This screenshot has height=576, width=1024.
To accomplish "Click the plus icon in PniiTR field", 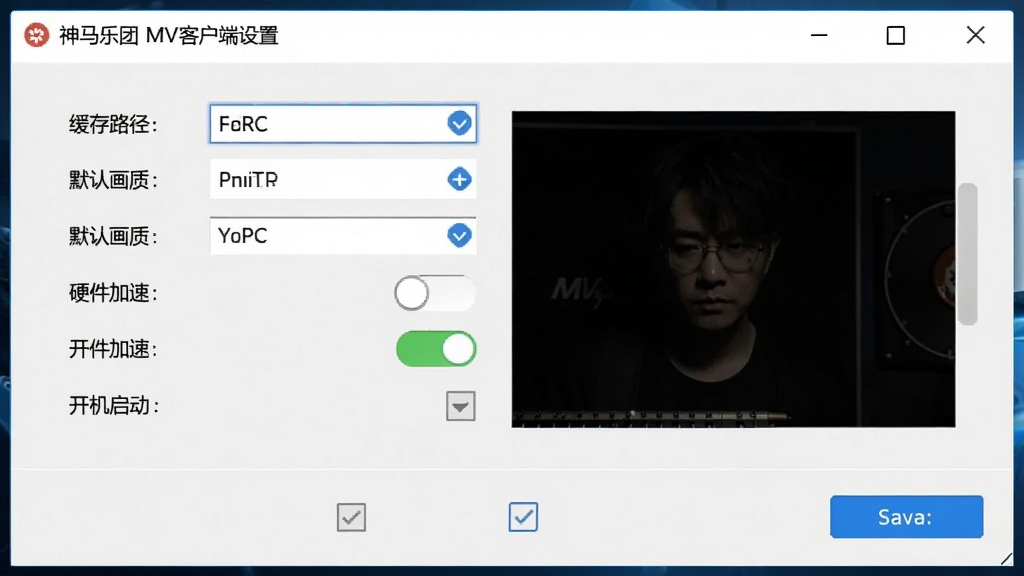I will 459,179.
